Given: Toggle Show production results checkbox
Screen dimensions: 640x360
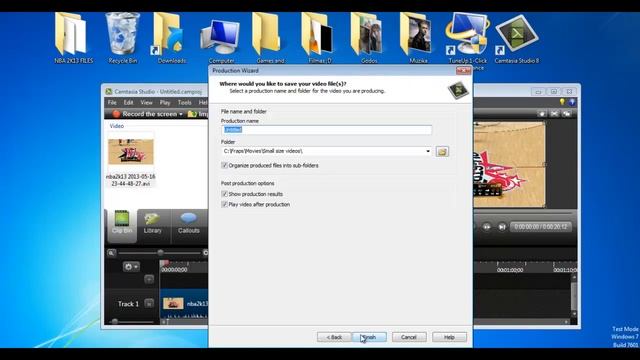Looking at the screenshot, I should 224,194.
